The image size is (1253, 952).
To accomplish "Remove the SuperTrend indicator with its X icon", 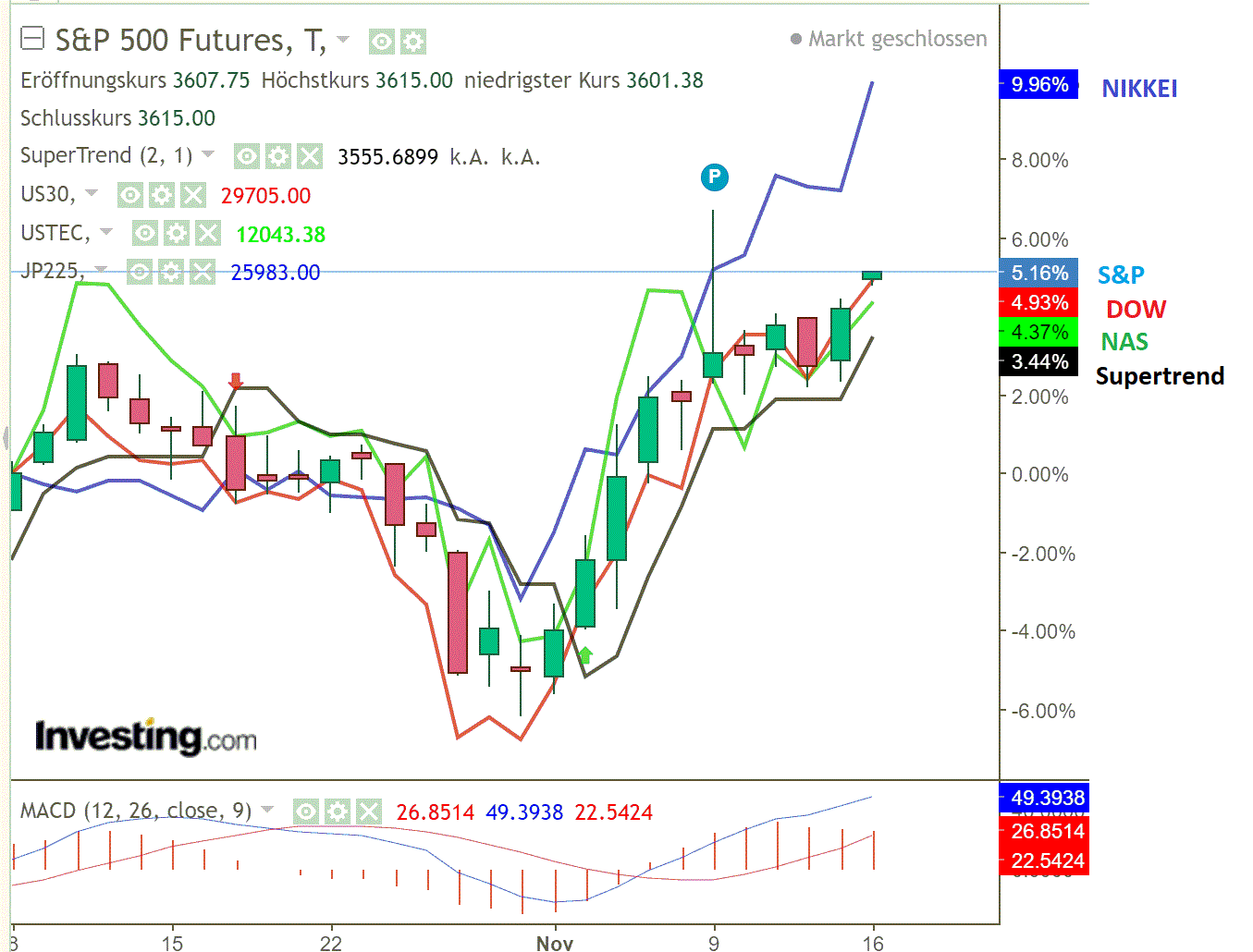I will coord(312,156).
